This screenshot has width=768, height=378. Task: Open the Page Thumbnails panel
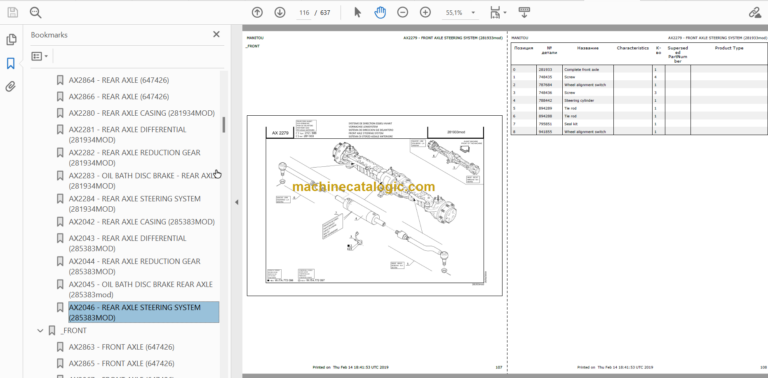coord(11,40)
